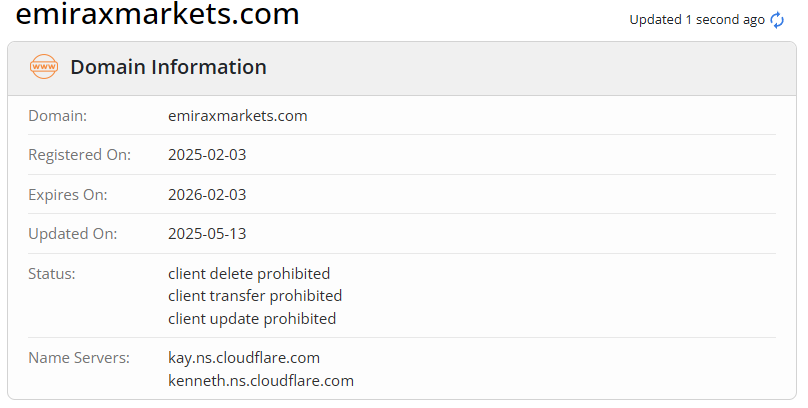Screen dimensions: 808x408
Task: Click the "Expires On:" label
Action: pyautogui.click(x=68, y=195)
